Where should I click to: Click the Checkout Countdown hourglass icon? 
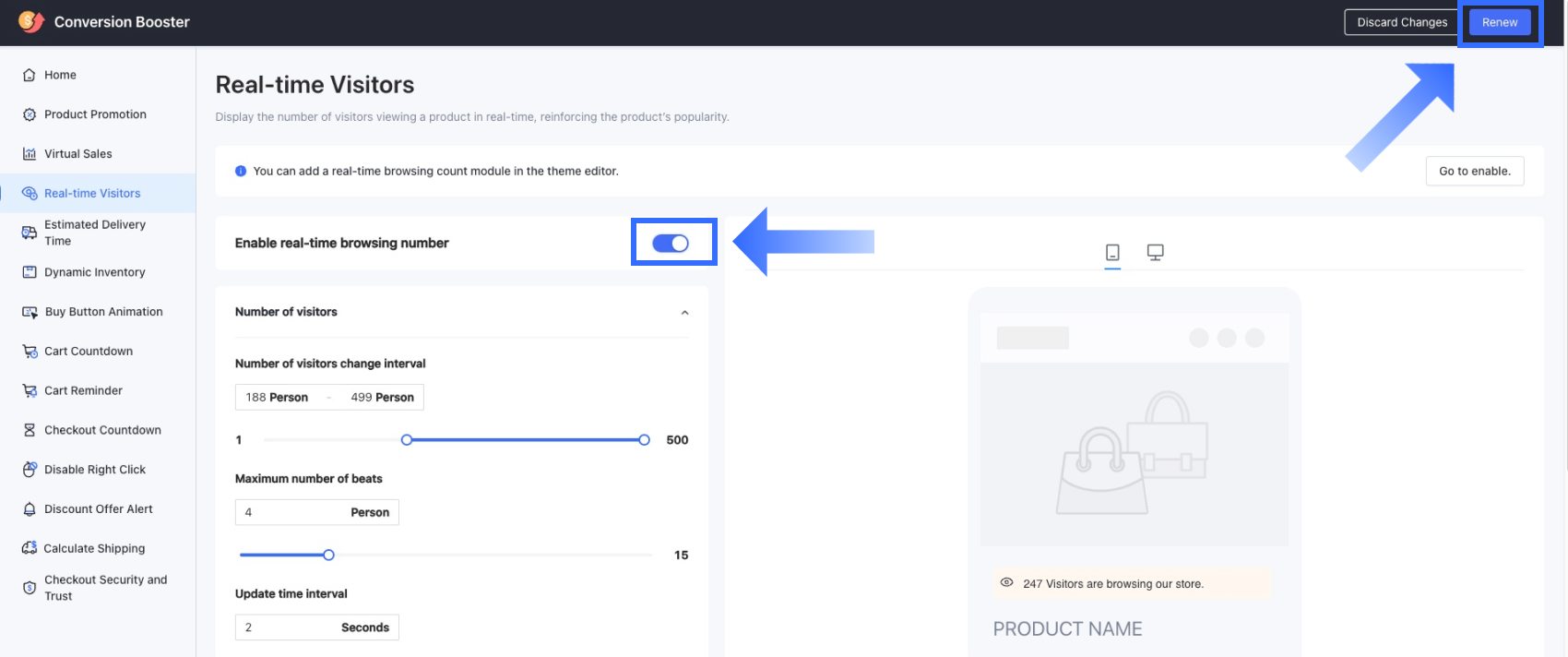click(30, 430)
